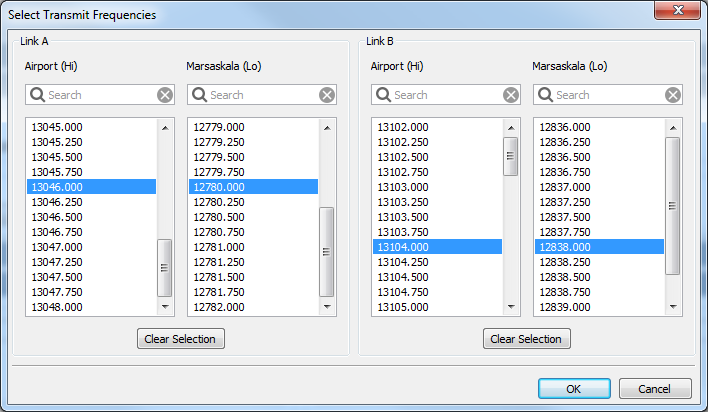Screen dimensions: 708x412
Task: Pick frequency 12779.500
Action: pos(254,157)
